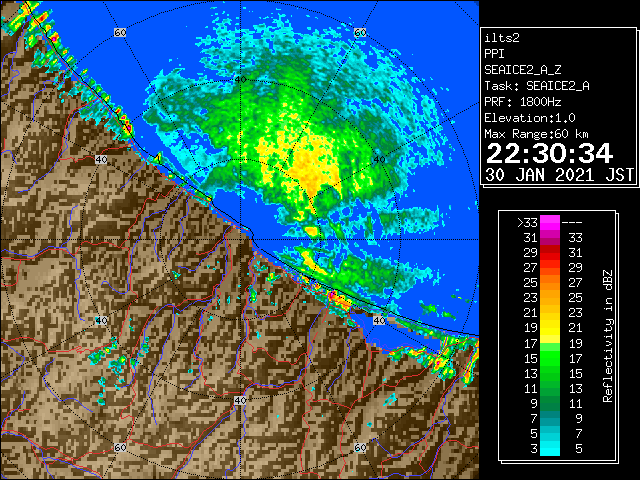Select the 'Elevation:1.0' text
Image resolution: width=640 pixels, height=480 pixels.
point(530,118)
